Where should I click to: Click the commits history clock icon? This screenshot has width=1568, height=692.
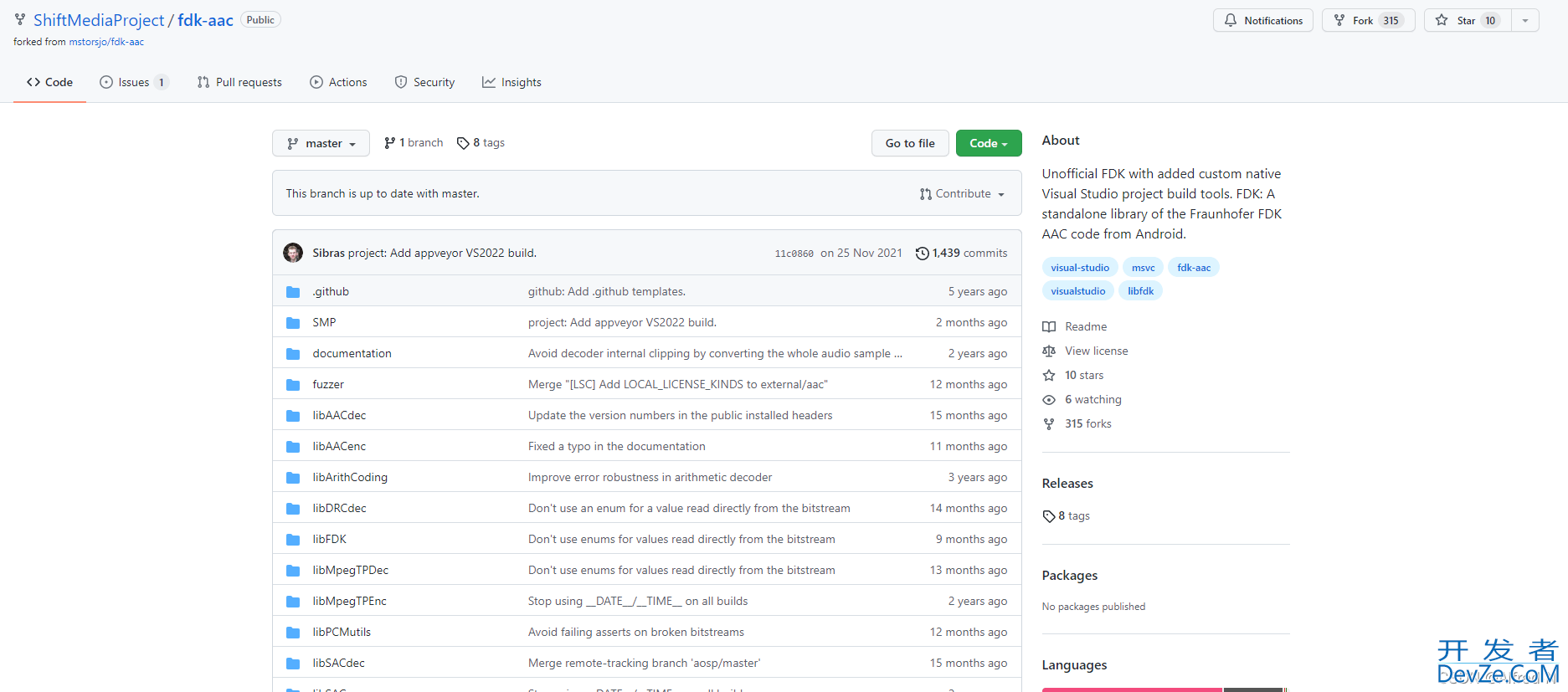click(922, 254)
